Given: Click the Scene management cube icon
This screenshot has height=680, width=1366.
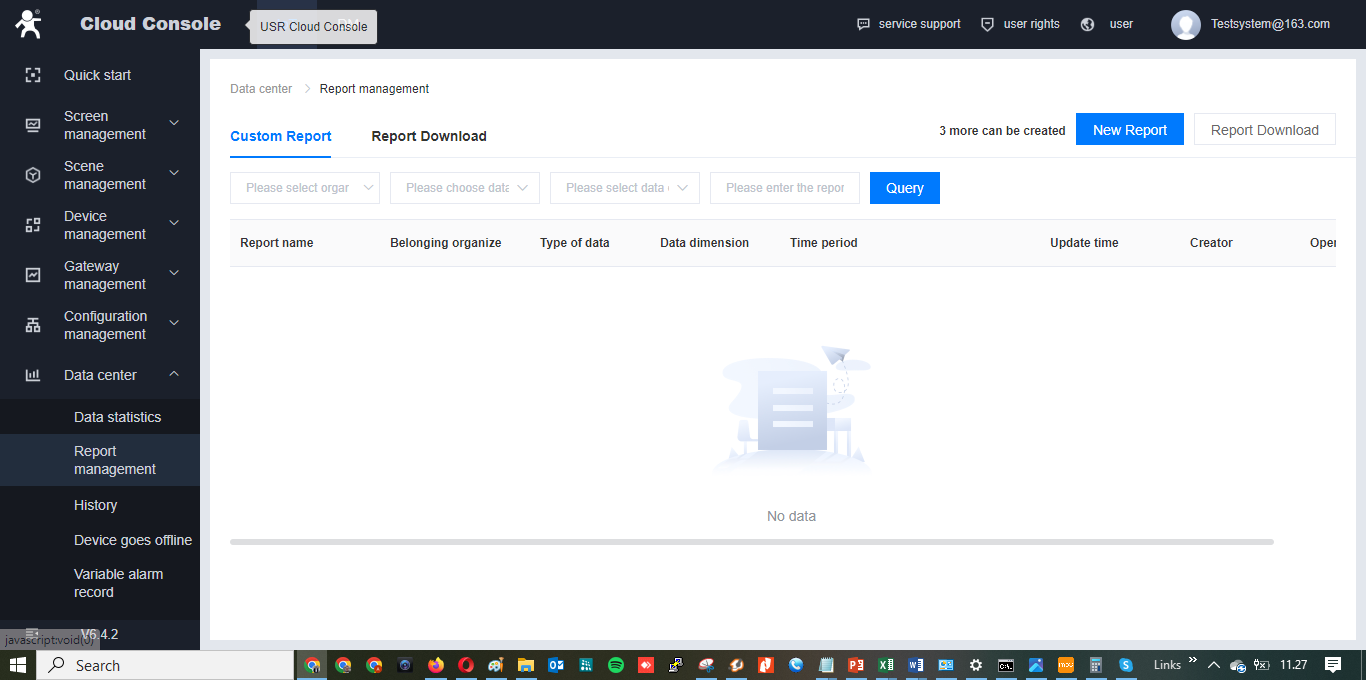Looking at the screenshot, I should pos(33,175).
